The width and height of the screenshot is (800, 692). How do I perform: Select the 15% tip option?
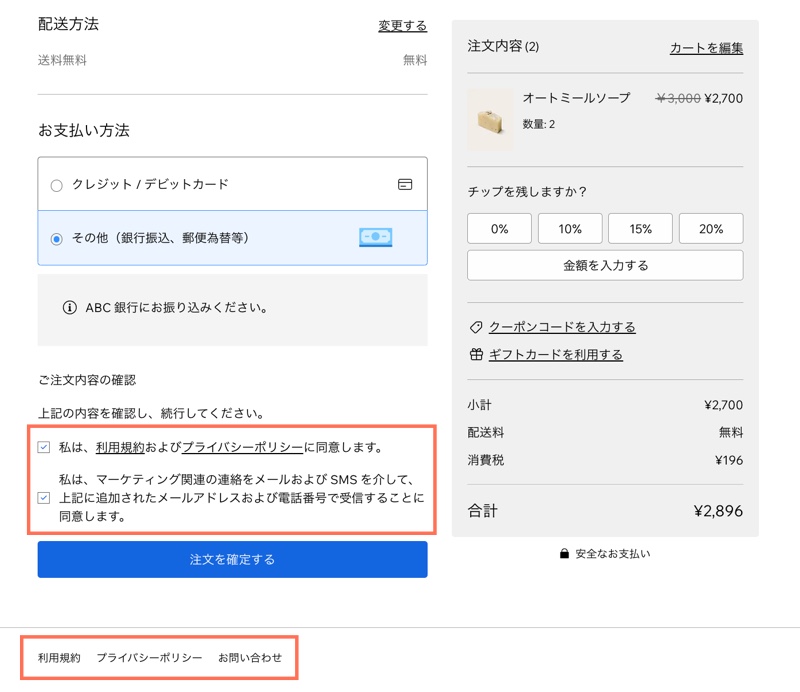point(640,228)
